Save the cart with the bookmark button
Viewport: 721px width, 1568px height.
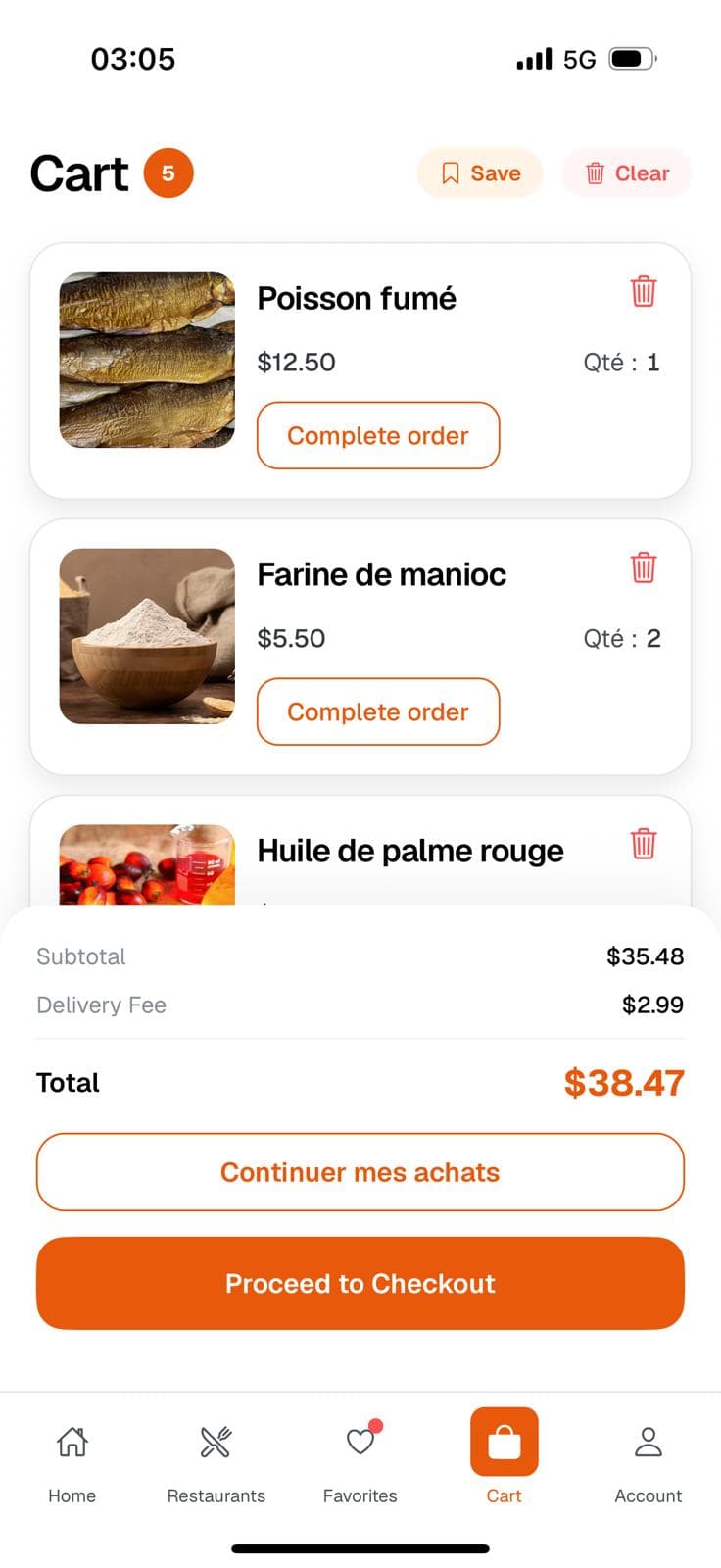[x=480, y=173]
